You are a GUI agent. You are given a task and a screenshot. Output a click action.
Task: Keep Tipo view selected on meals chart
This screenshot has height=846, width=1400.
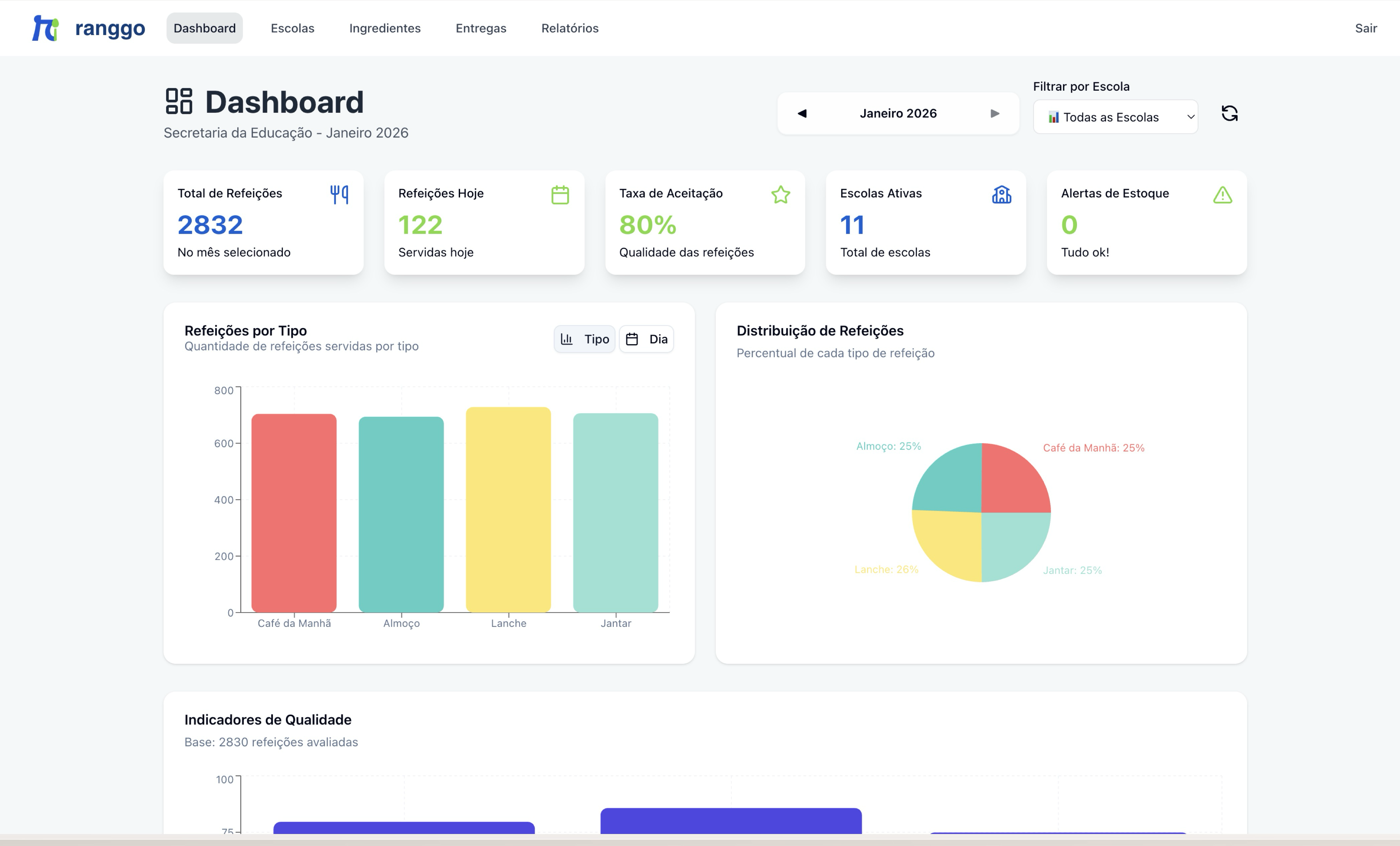584,338
